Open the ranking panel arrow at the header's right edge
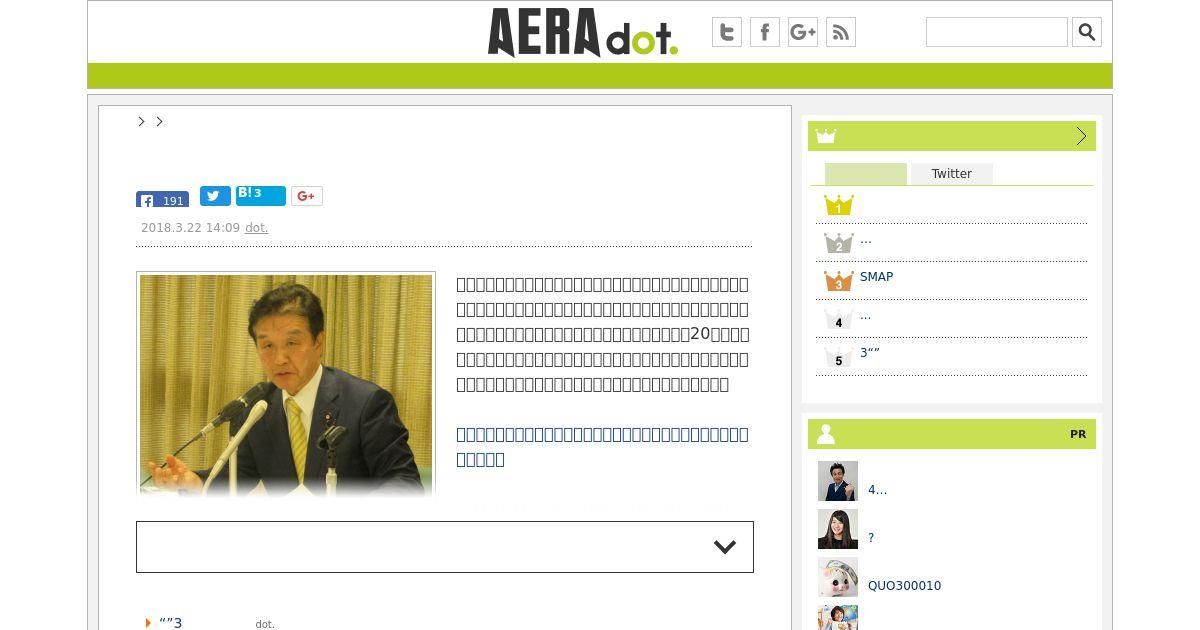 tap(1081, 136)
